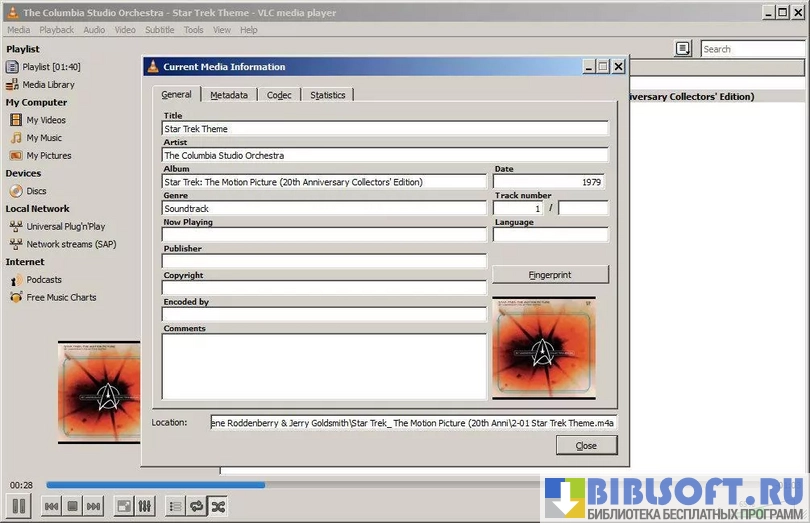Skip to the previous track
Viewport: 810px width, 523px height.
coord(51,507)
